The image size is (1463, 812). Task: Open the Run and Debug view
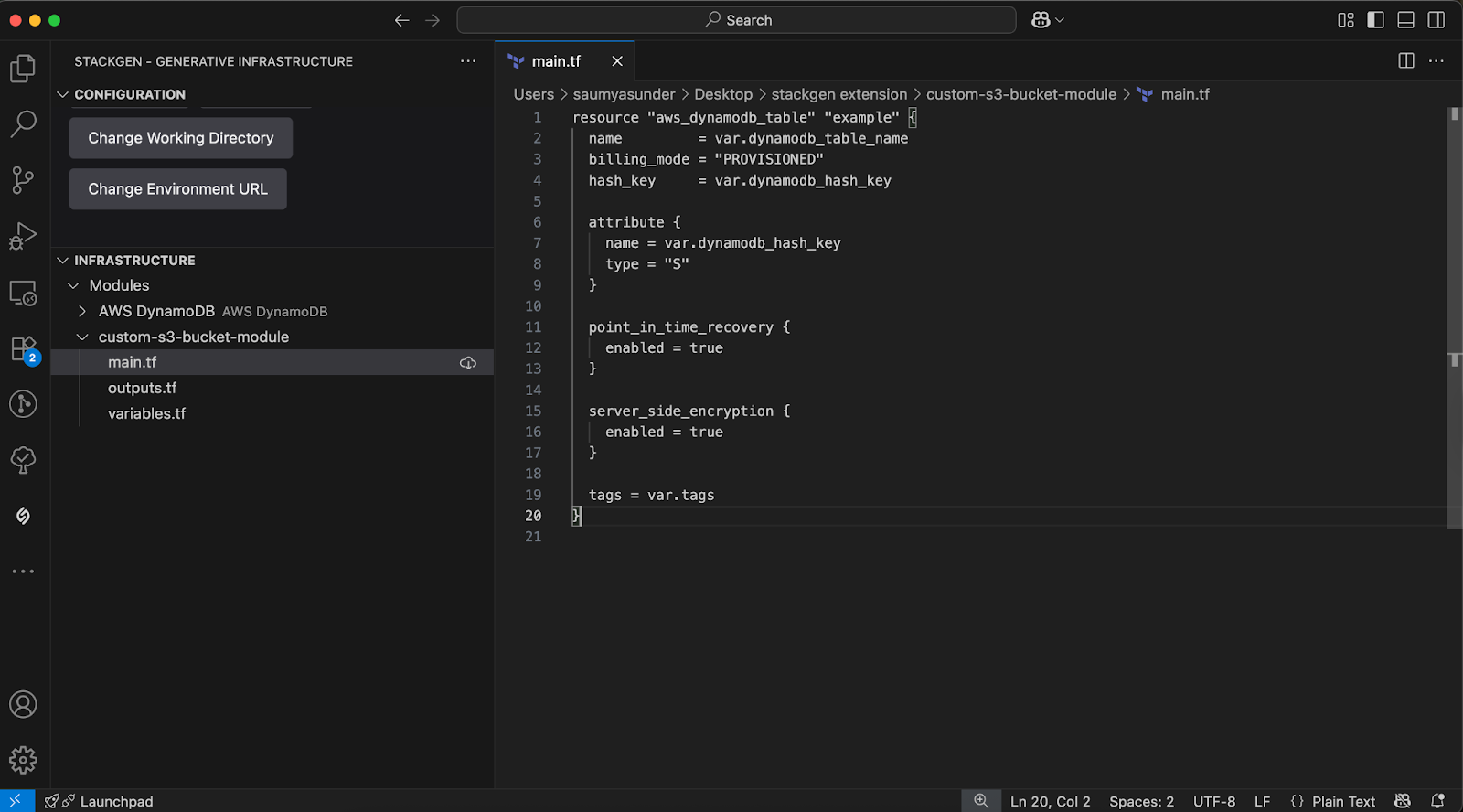(x=23, y=236)
